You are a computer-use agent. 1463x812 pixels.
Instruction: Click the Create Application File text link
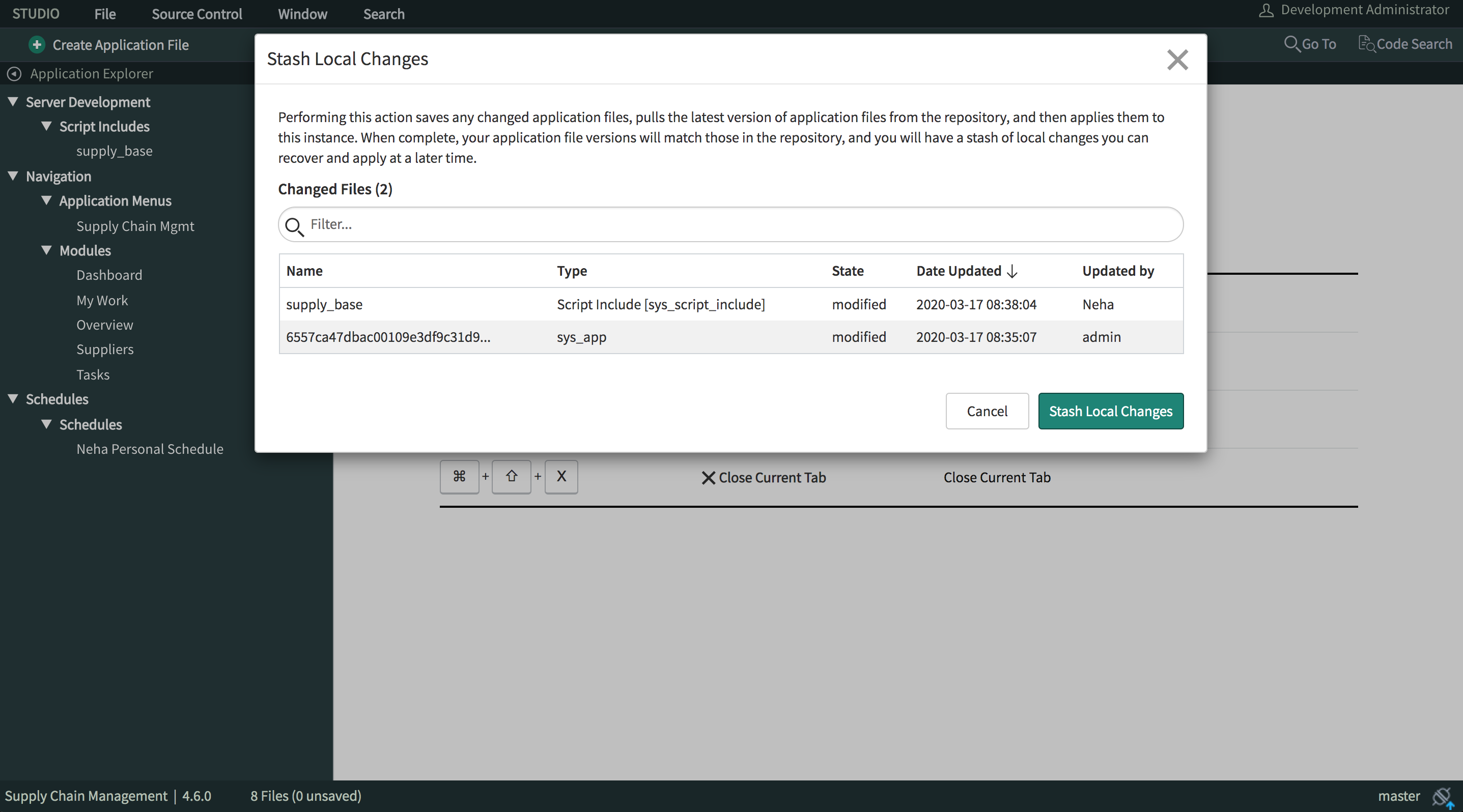121,45
